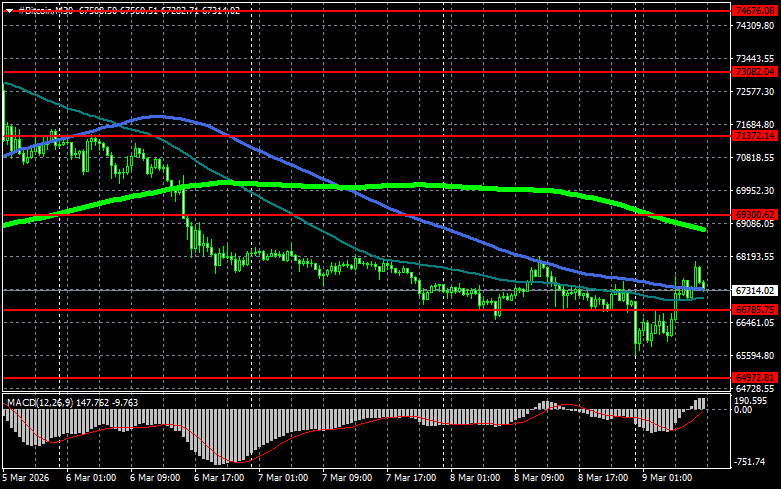The width and height of the screenshot is (781, 489).
Task: Click the 8 Mar 17:00 time label
Action: pyautogui.click(x=603, y=478)
